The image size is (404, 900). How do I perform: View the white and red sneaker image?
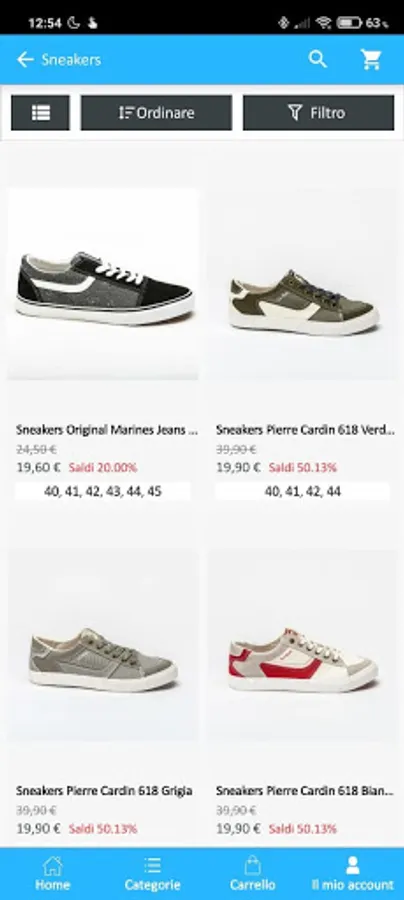coord(302,645)
